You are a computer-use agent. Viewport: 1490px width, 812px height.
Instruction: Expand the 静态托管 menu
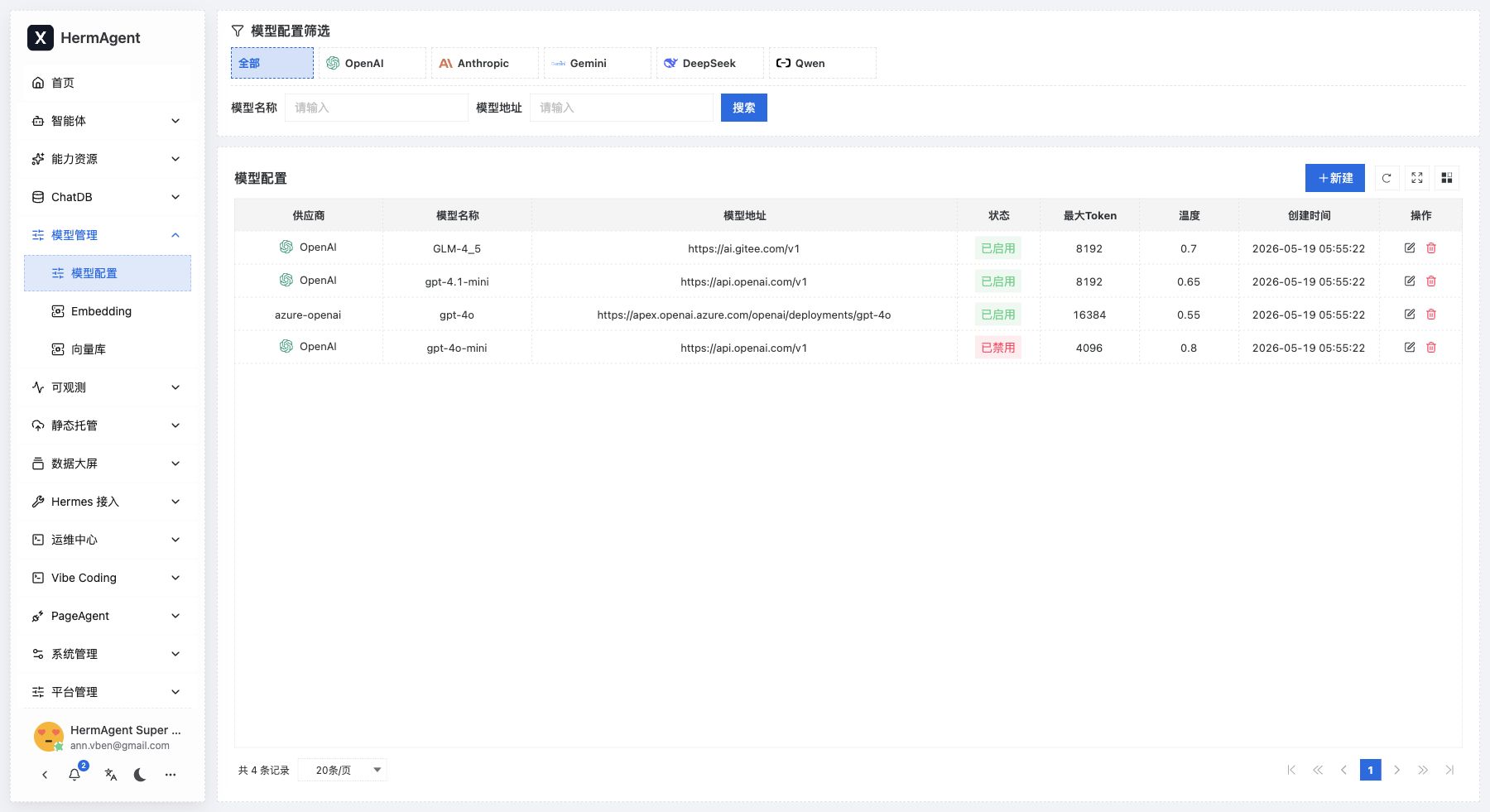point(108,425)
